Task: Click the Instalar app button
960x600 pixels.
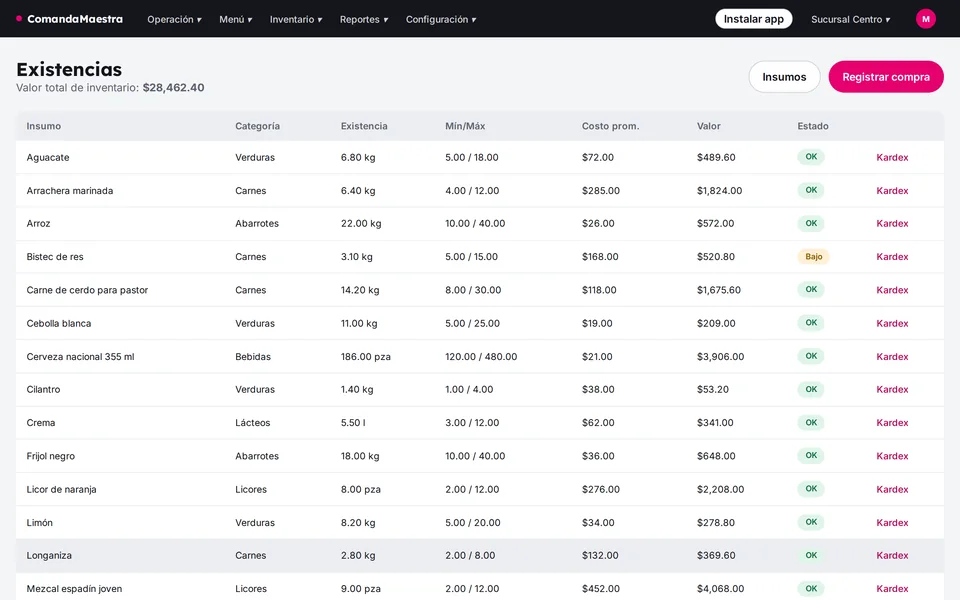Action: [754, 19]
